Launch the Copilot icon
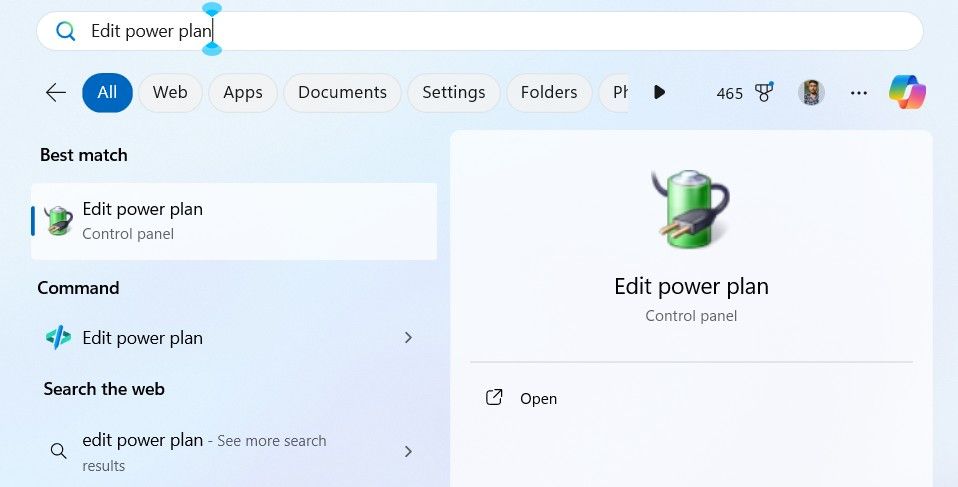This screenshot has width=958, height=487. [907, 92]
